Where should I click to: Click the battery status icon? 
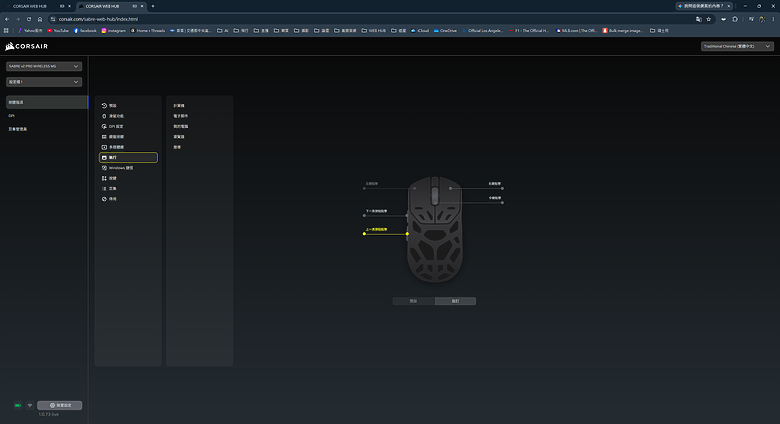coord(18,406)
